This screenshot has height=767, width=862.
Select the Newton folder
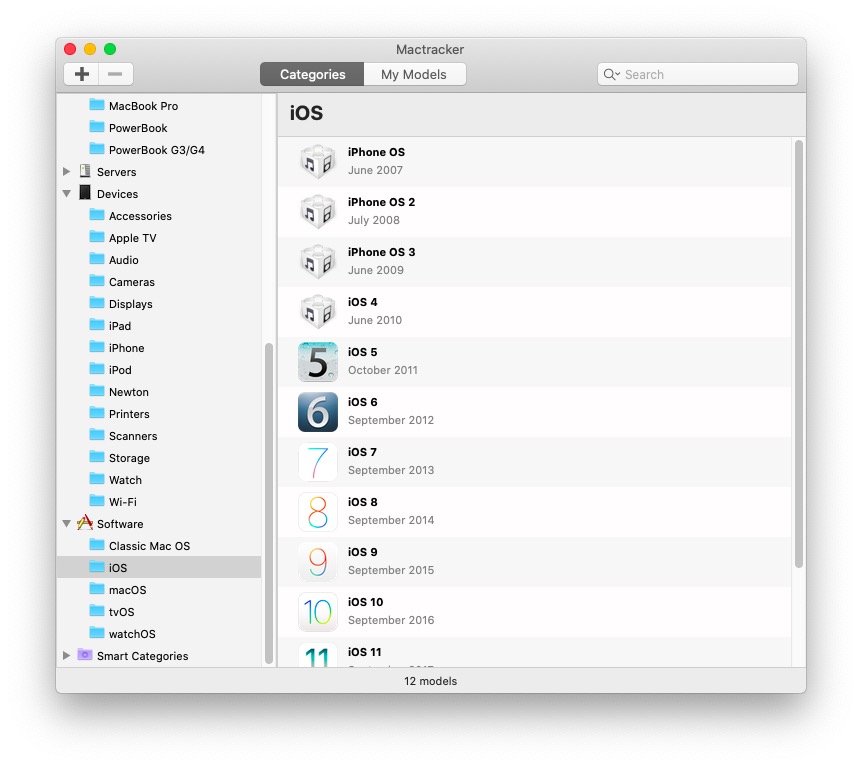(x=158, y=391)
